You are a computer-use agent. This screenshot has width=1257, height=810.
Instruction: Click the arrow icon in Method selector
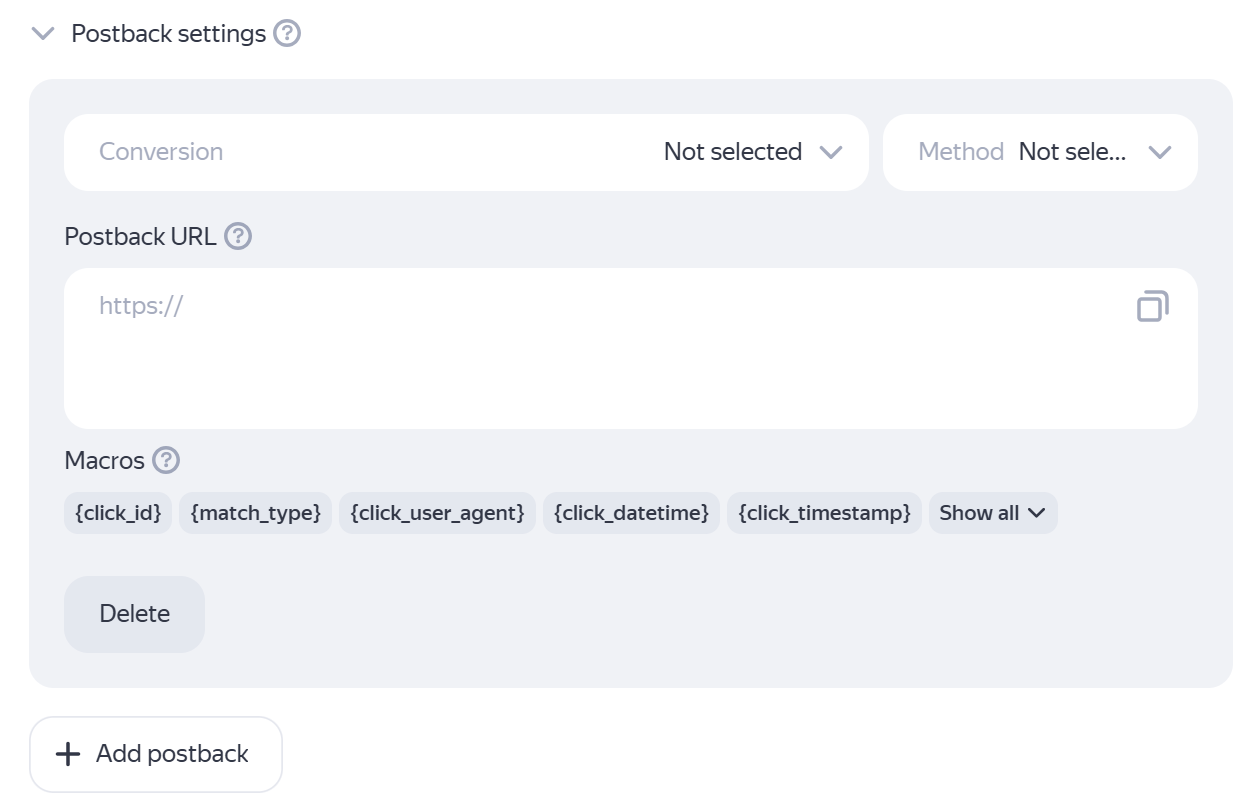(1159, 152)
